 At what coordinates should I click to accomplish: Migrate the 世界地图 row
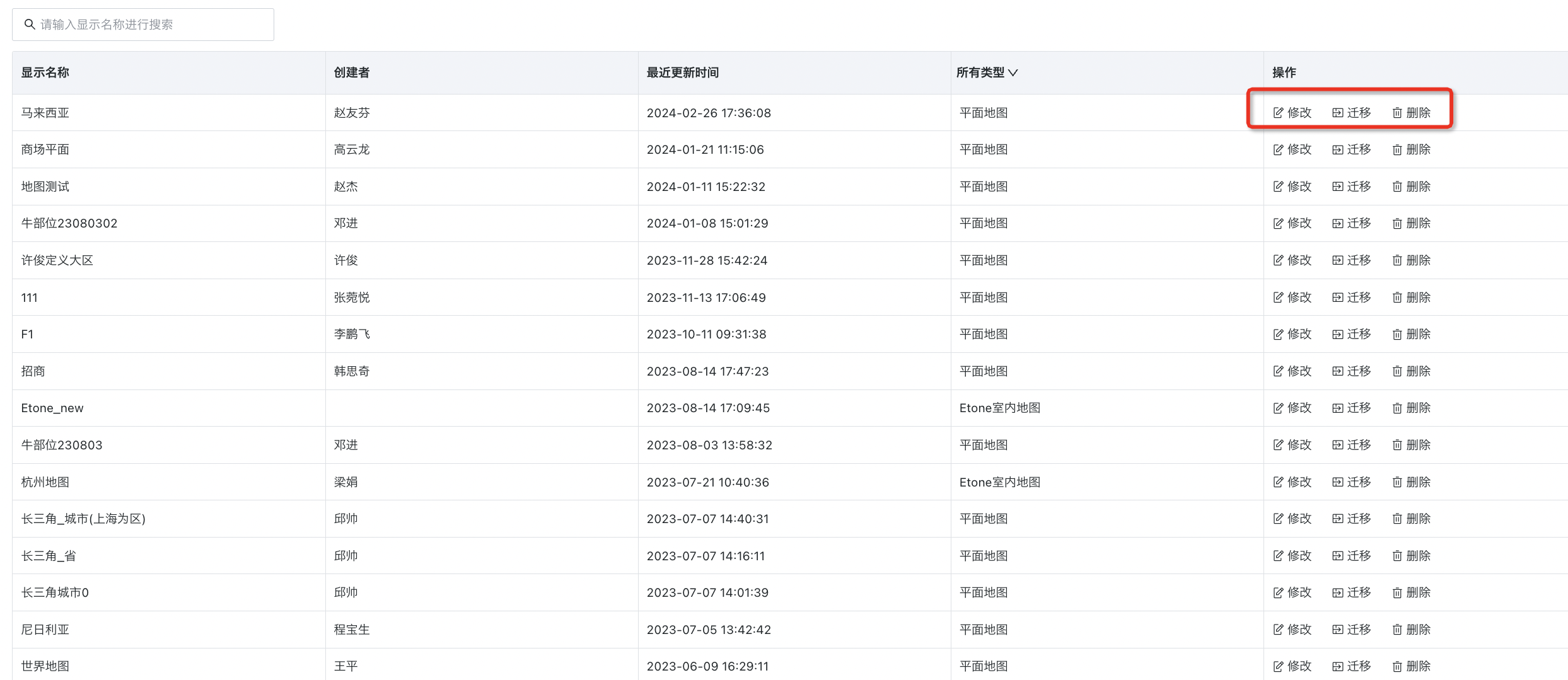(1352, 666)
